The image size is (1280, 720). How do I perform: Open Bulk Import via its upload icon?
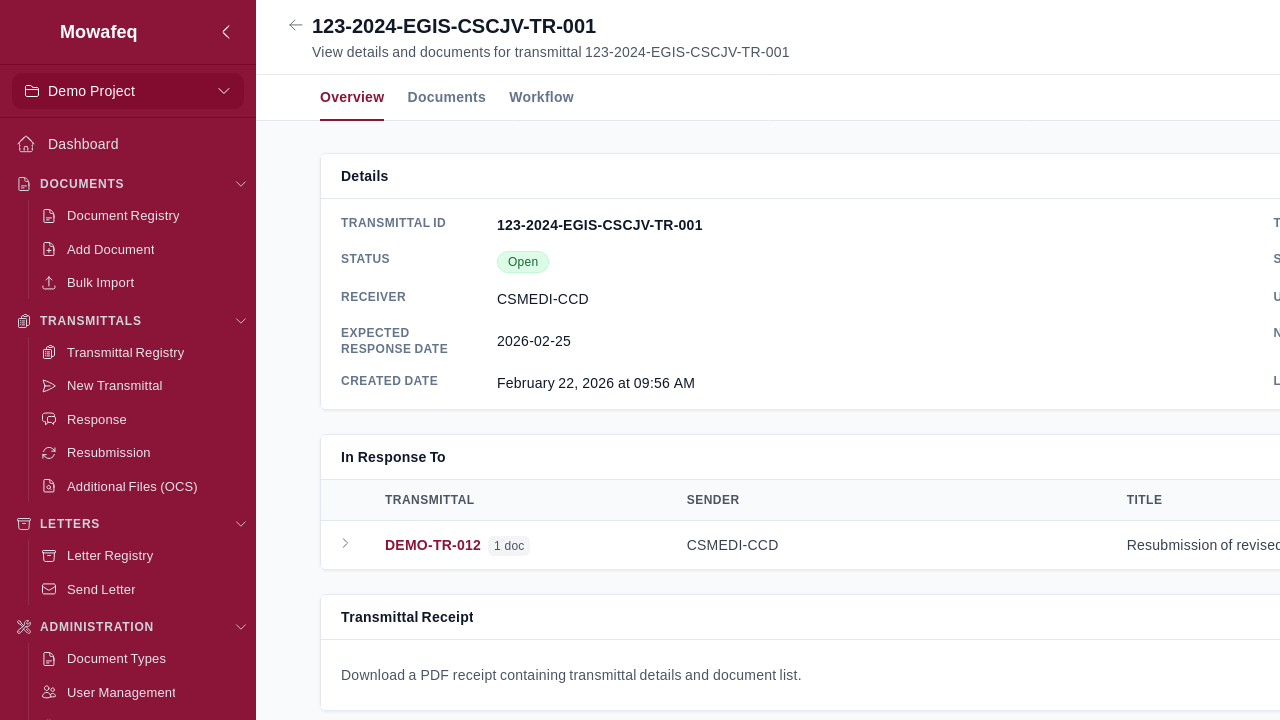(x=49, y=283)
